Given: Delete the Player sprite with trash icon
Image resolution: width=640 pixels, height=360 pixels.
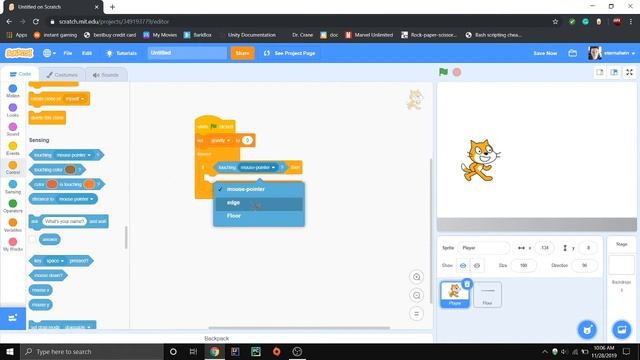Looking at the screenshot, I should coord(467,284).
